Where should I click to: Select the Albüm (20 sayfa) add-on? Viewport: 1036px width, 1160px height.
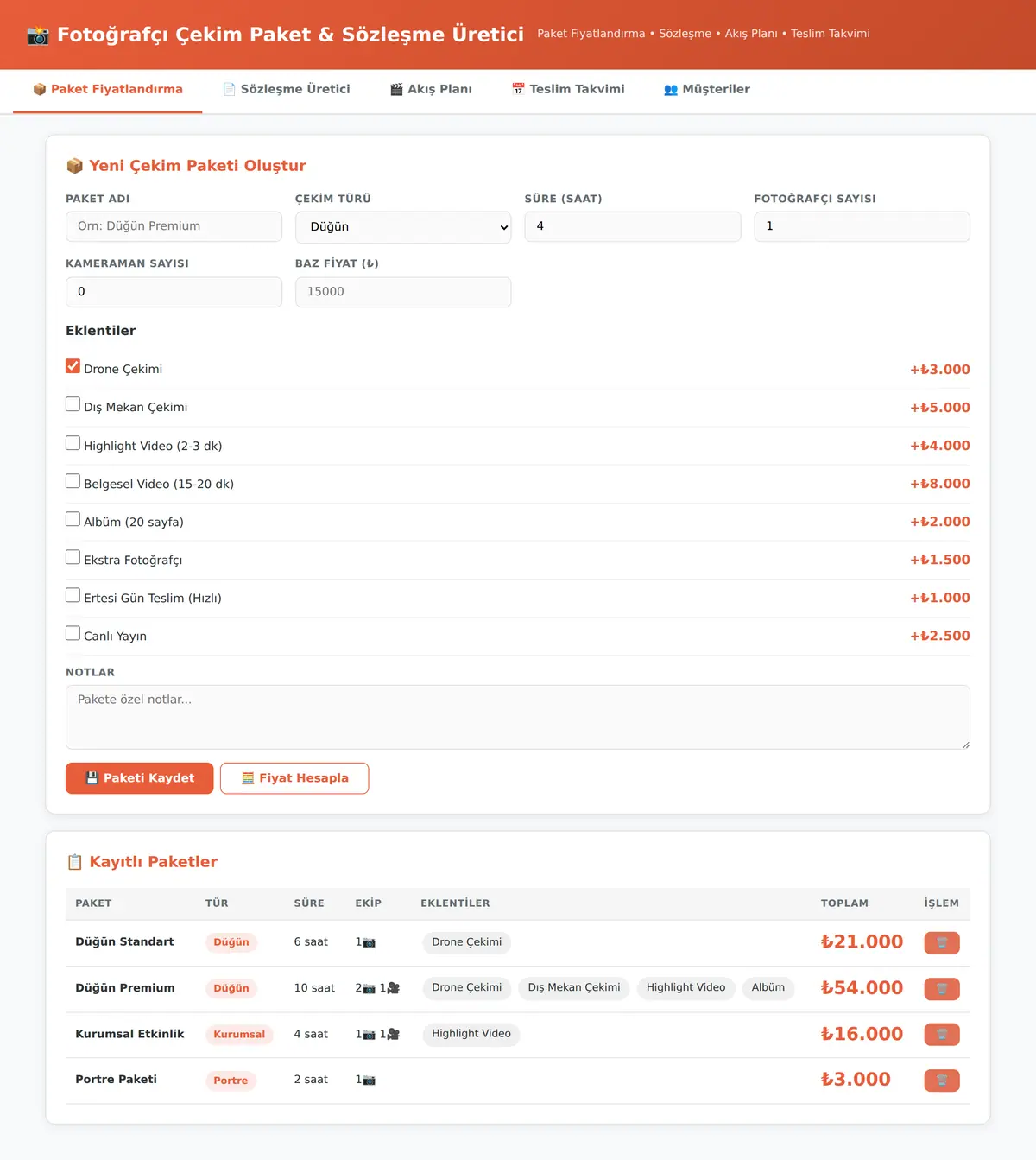(73, 519)
